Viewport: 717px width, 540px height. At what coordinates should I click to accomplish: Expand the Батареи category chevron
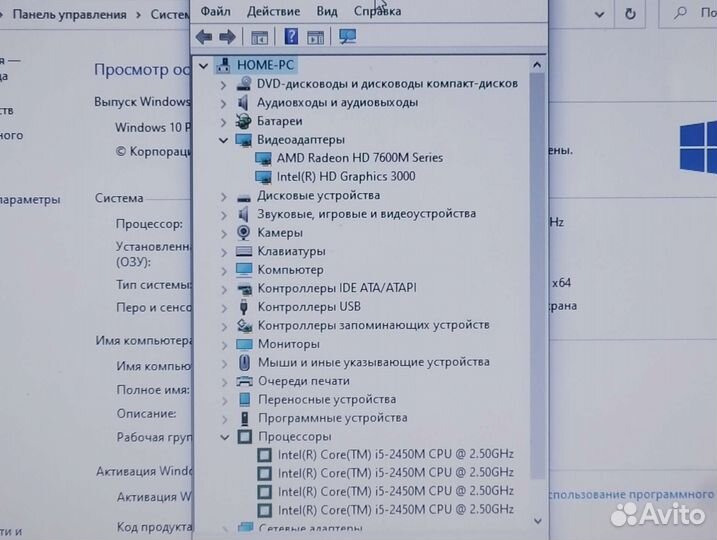(x=223, y=123)
